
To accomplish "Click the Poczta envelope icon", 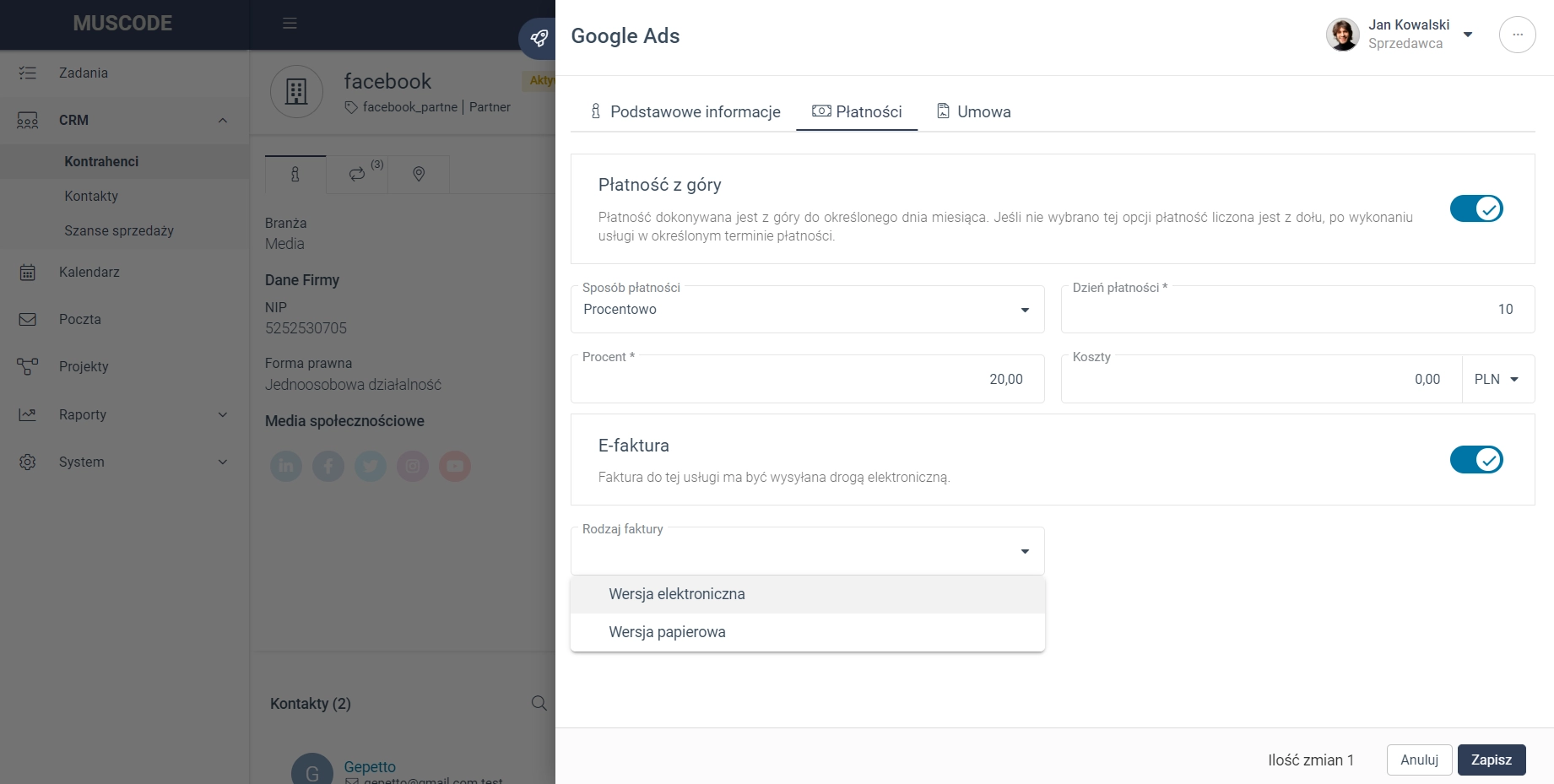I will coord(28,319).
